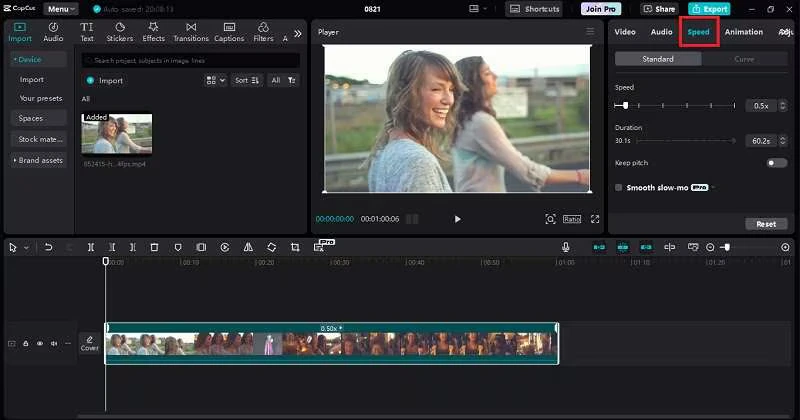Screen dimensions: 800x420
Task: Record voiceover with microphone icon
Action: pyautogui.click(x=565, y=248)
